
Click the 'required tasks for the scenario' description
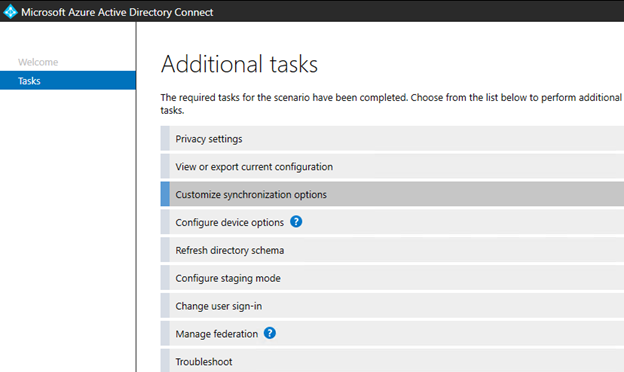[391, 103]
